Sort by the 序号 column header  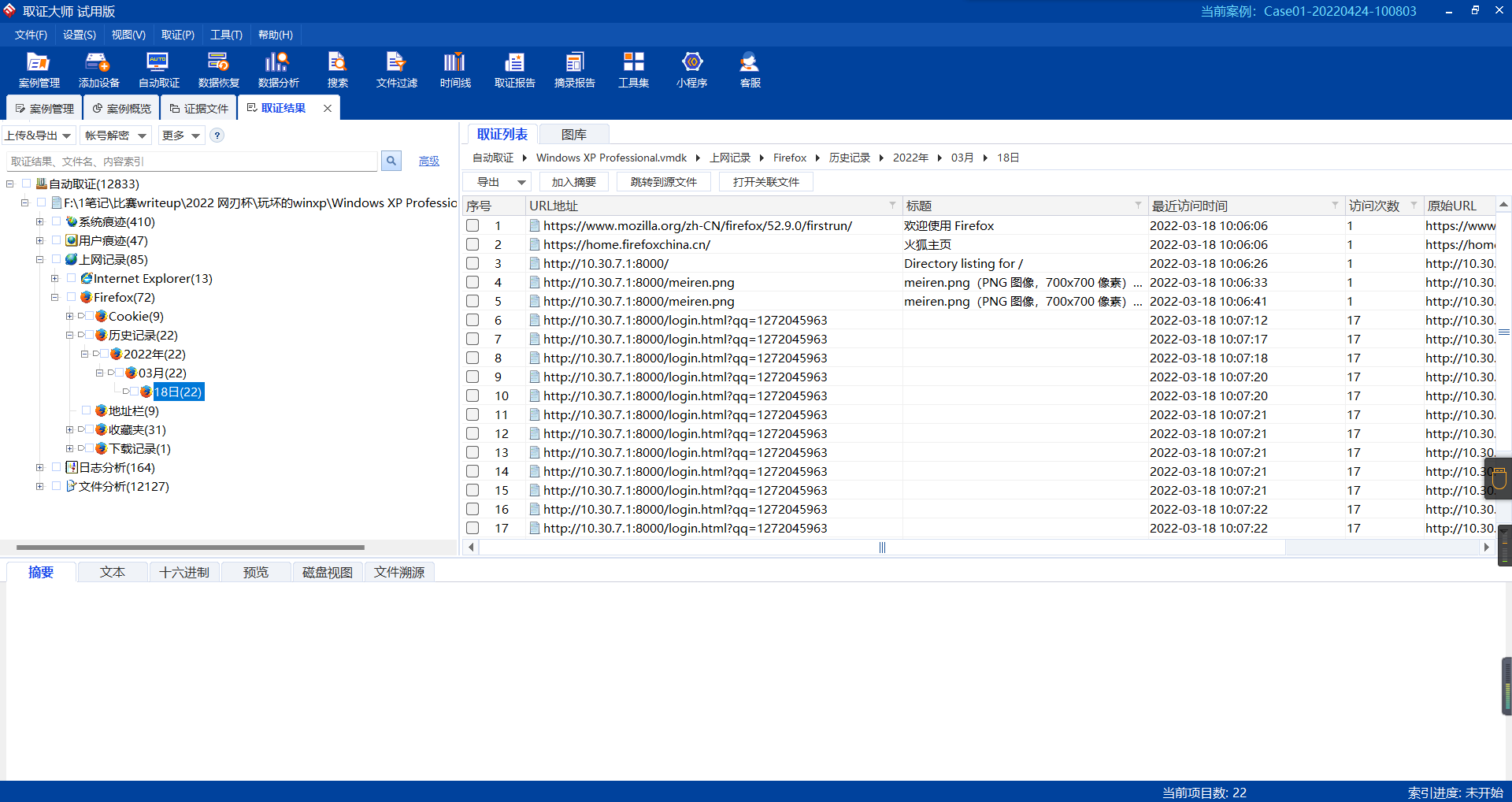tap(494, 206)
